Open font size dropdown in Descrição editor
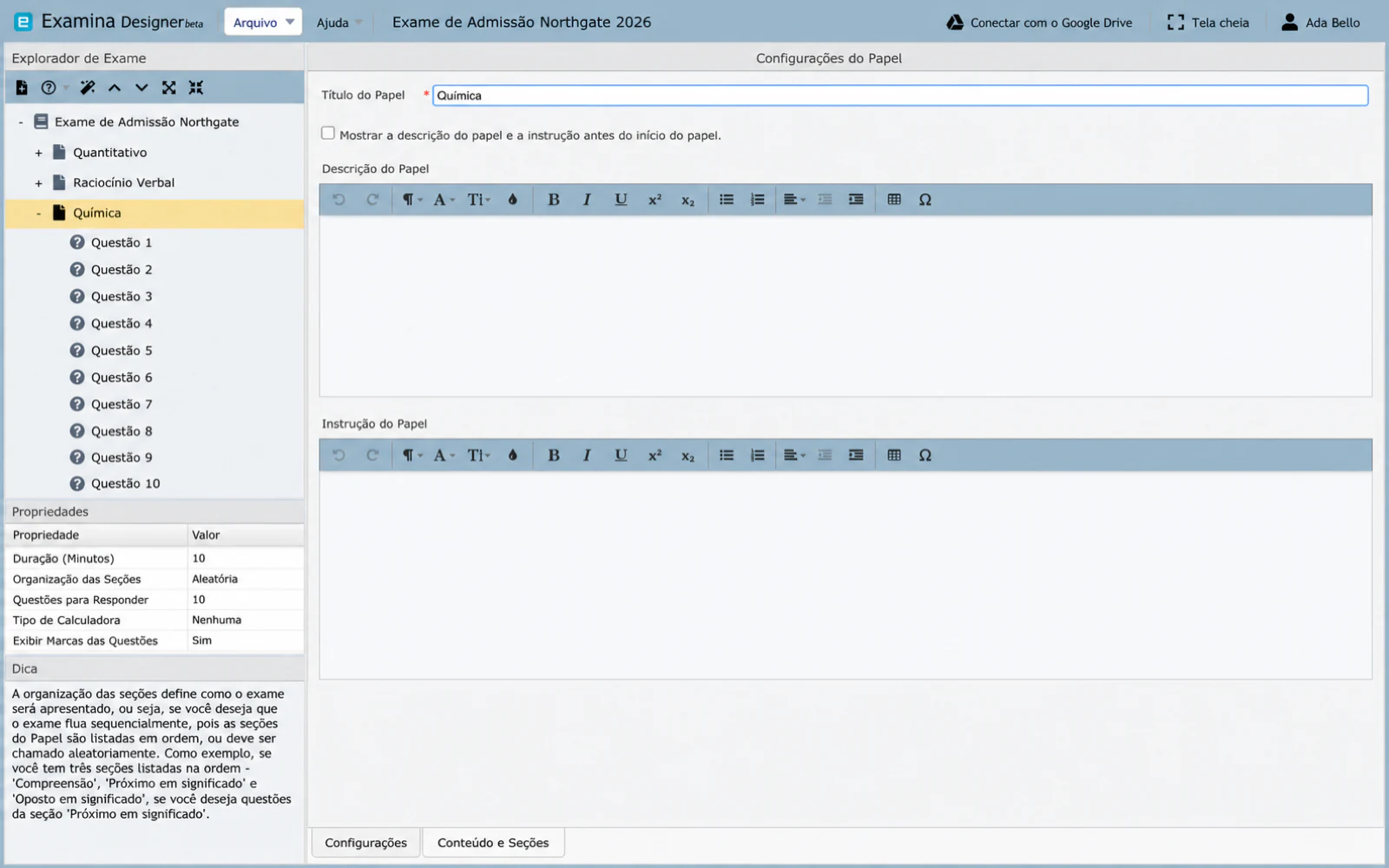The image size is (1389, 868). (478, 200)
